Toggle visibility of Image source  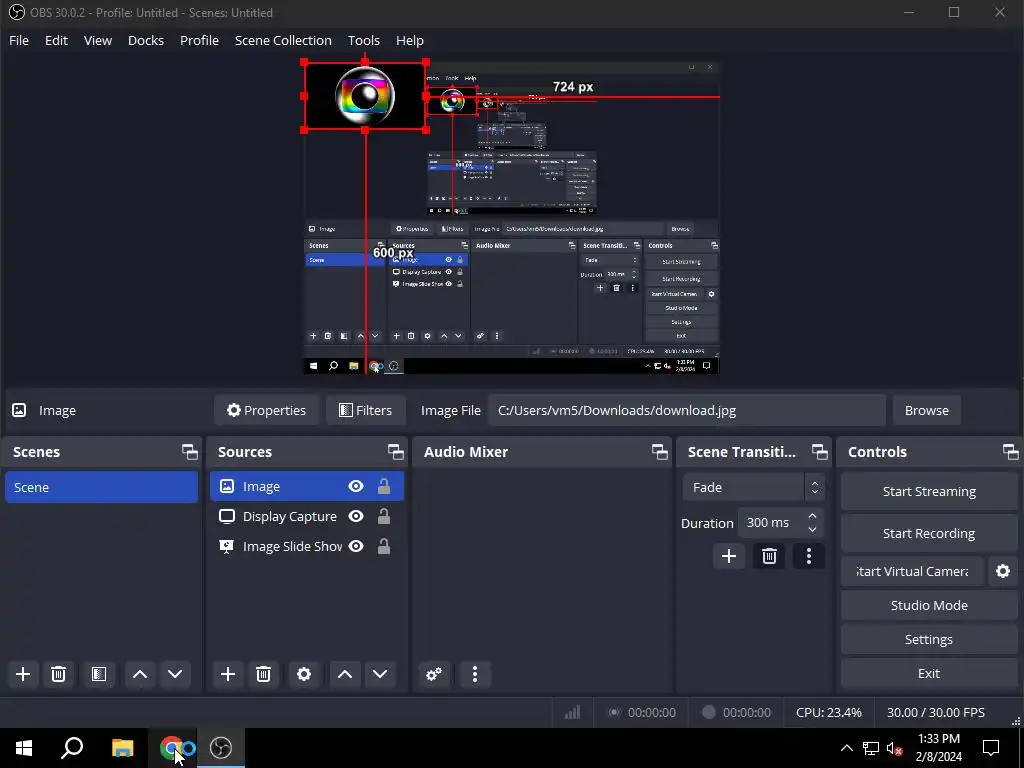pyautogui.click(x=356, y=486)
